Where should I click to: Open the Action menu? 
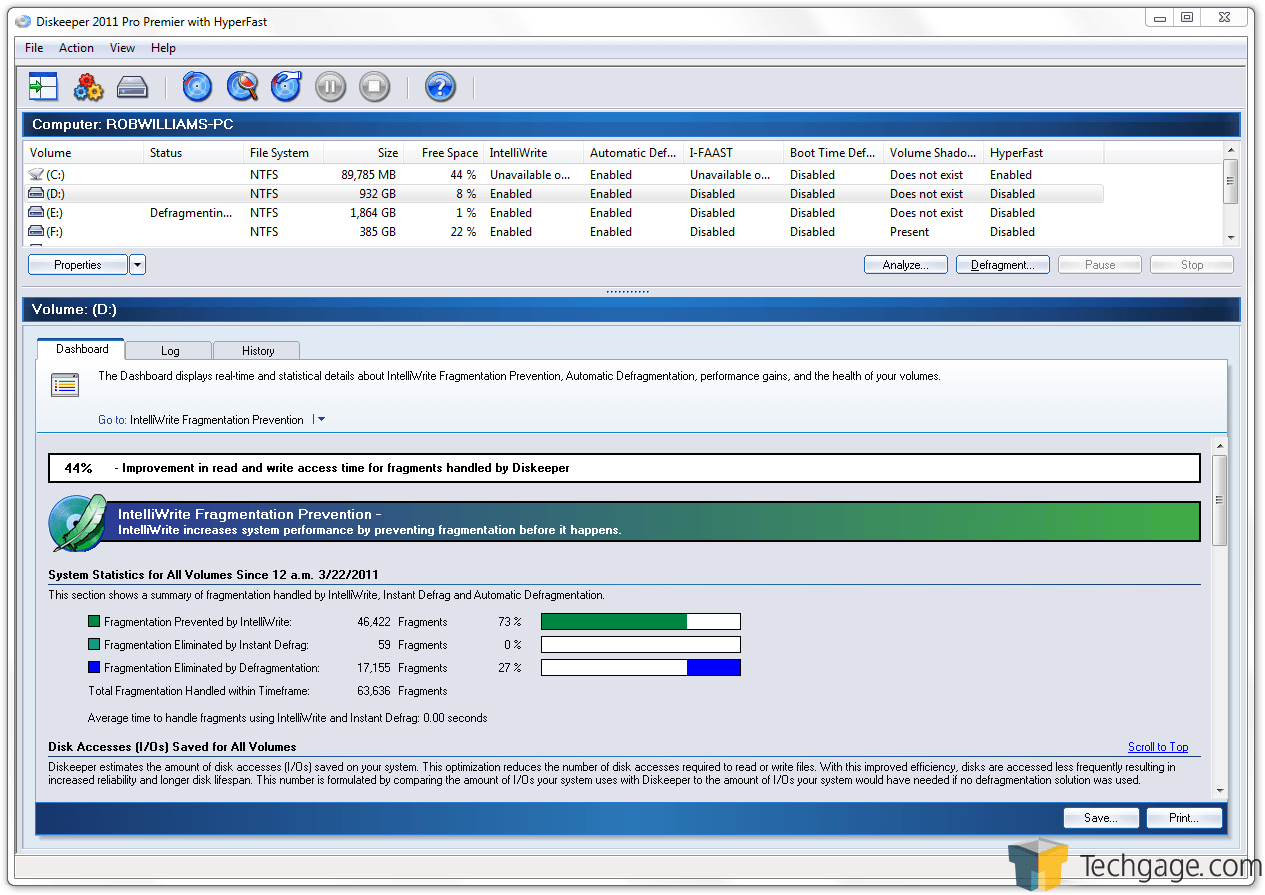76,48
